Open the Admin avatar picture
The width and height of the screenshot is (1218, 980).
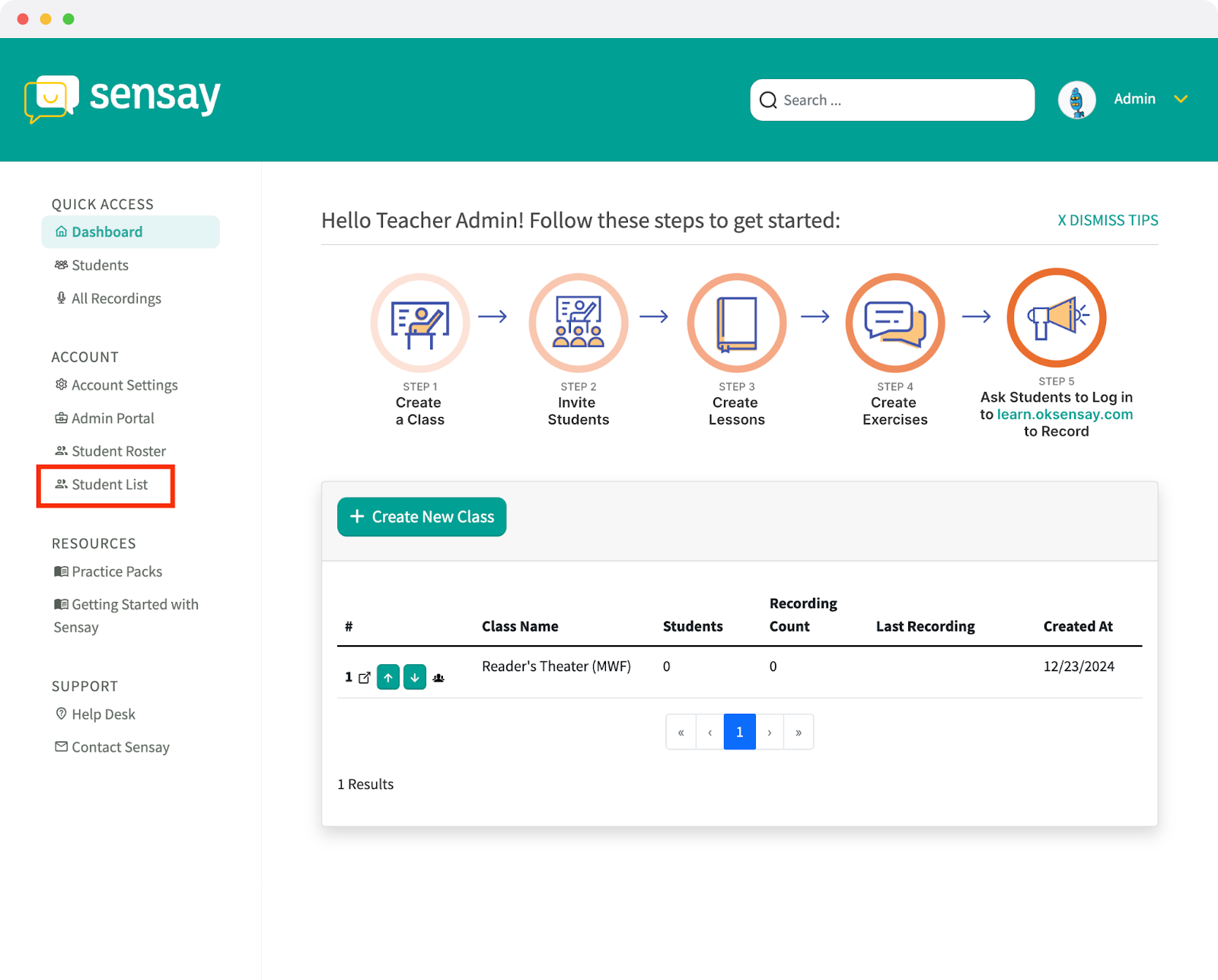point(1076,100)
